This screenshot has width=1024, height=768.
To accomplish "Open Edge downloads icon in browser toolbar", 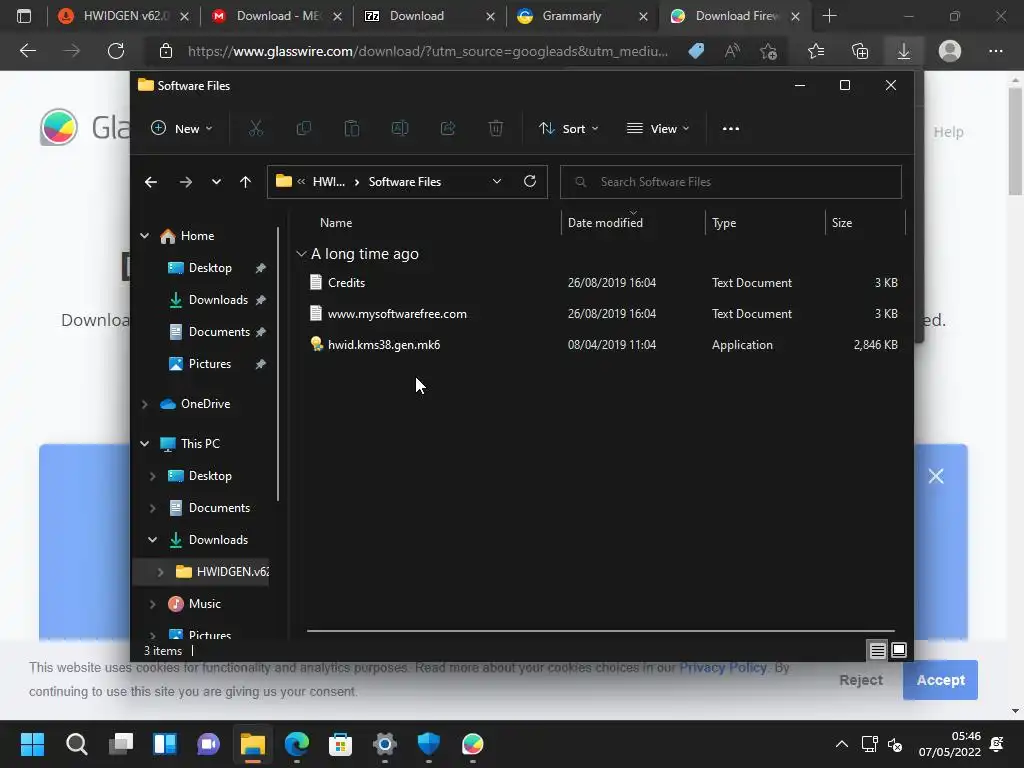I will [x=904, y=51].
